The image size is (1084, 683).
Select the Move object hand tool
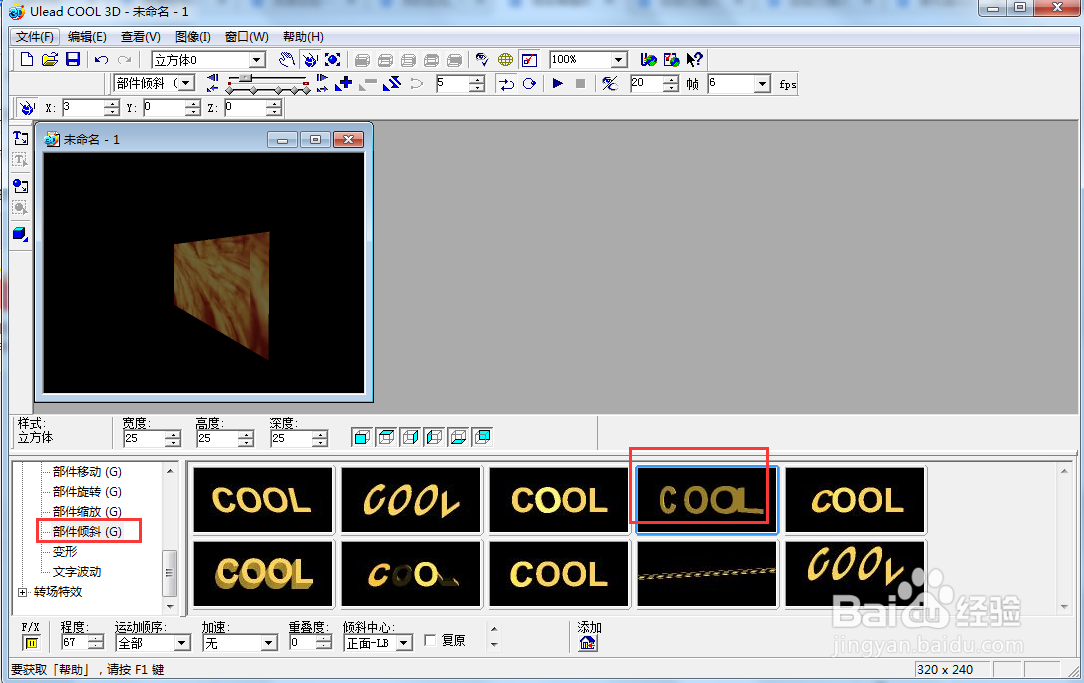[x=287, y=59]
